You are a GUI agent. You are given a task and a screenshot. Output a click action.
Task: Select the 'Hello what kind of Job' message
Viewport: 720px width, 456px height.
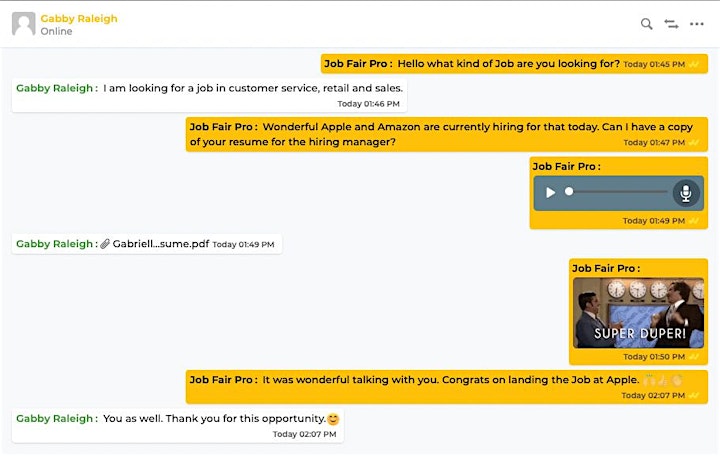tap(514, 64)
